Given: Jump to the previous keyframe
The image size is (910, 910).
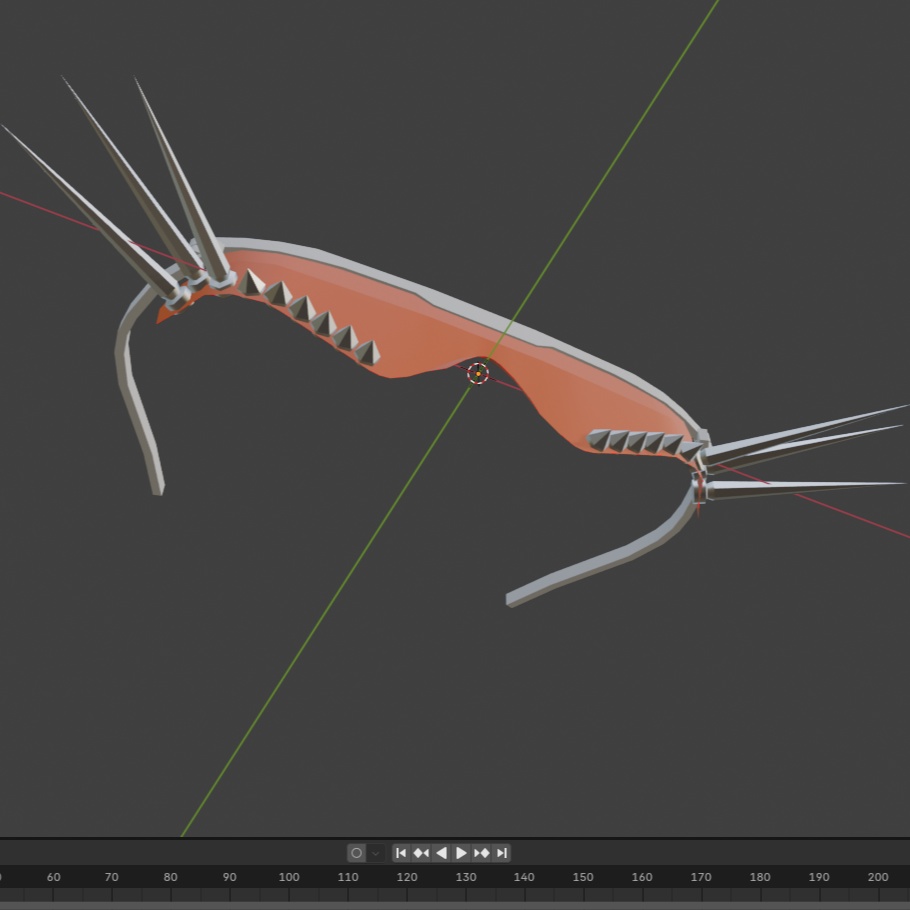Looking at the screenshot, I should pos(421,853).
